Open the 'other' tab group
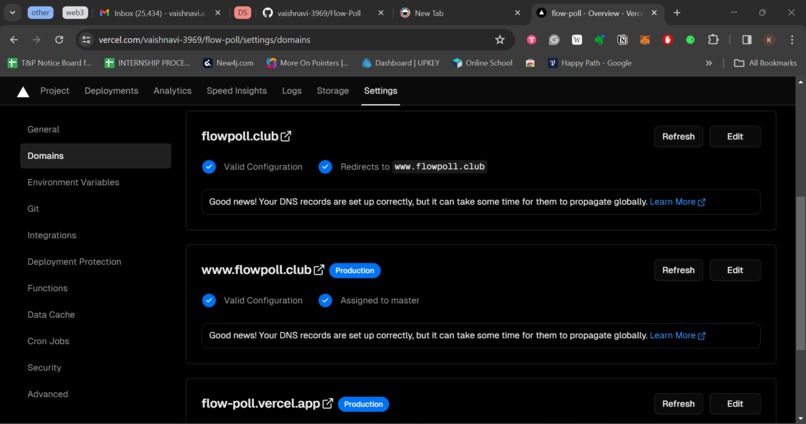The image size is (806, 424). [x=40, y=13]
